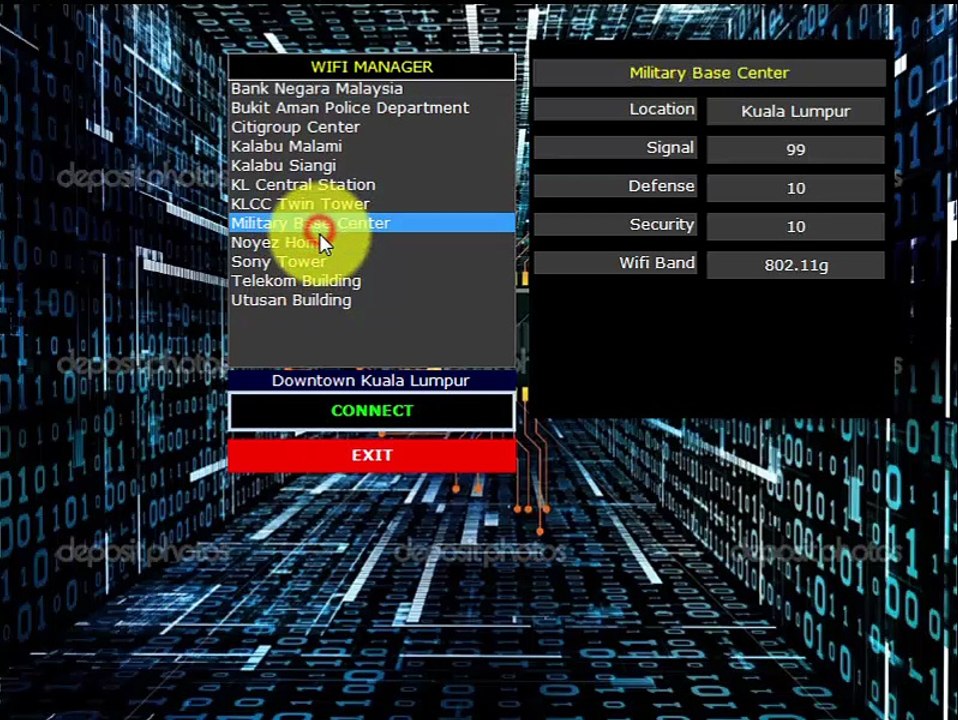Select Bukit Aman Police Department entry
958x720 pixels.
371,108
